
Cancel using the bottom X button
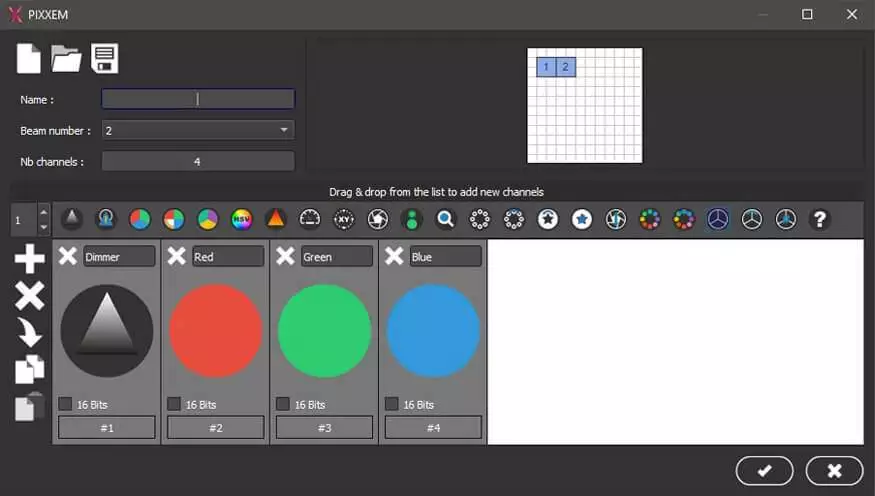click(834, 470)
